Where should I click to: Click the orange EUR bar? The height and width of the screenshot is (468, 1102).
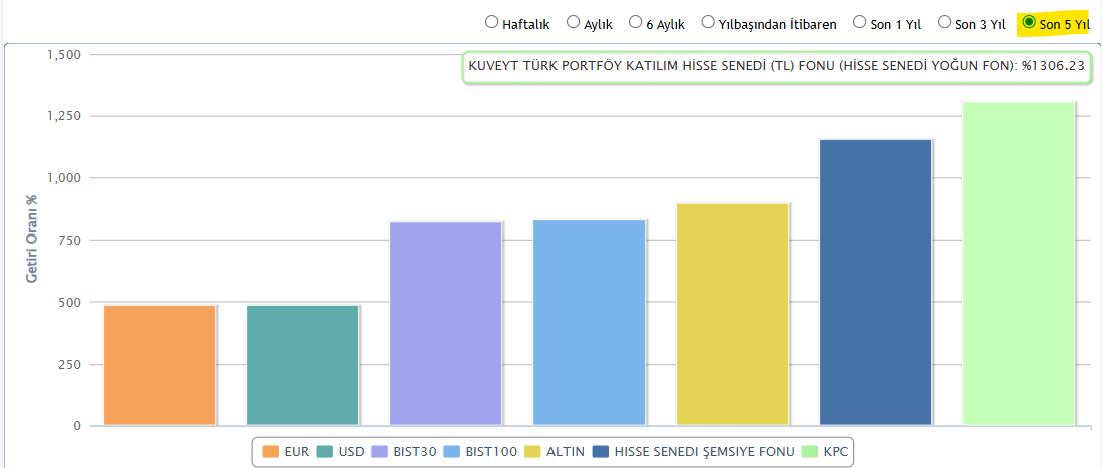pyautogui.click(x=160, y=365)
